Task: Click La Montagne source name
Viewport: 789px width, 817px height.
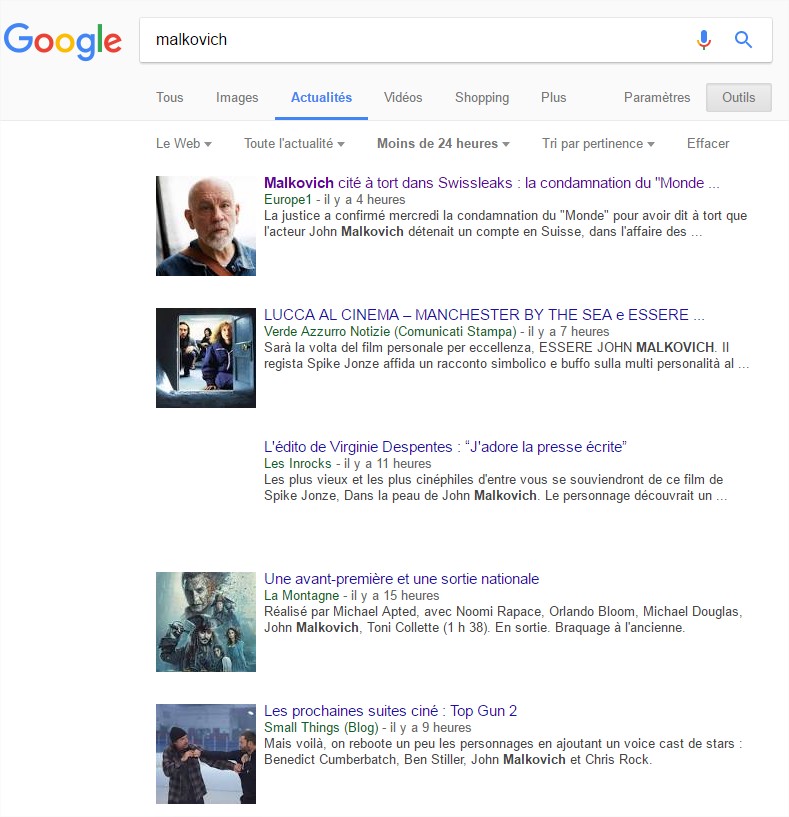Action: coord(301,595)
